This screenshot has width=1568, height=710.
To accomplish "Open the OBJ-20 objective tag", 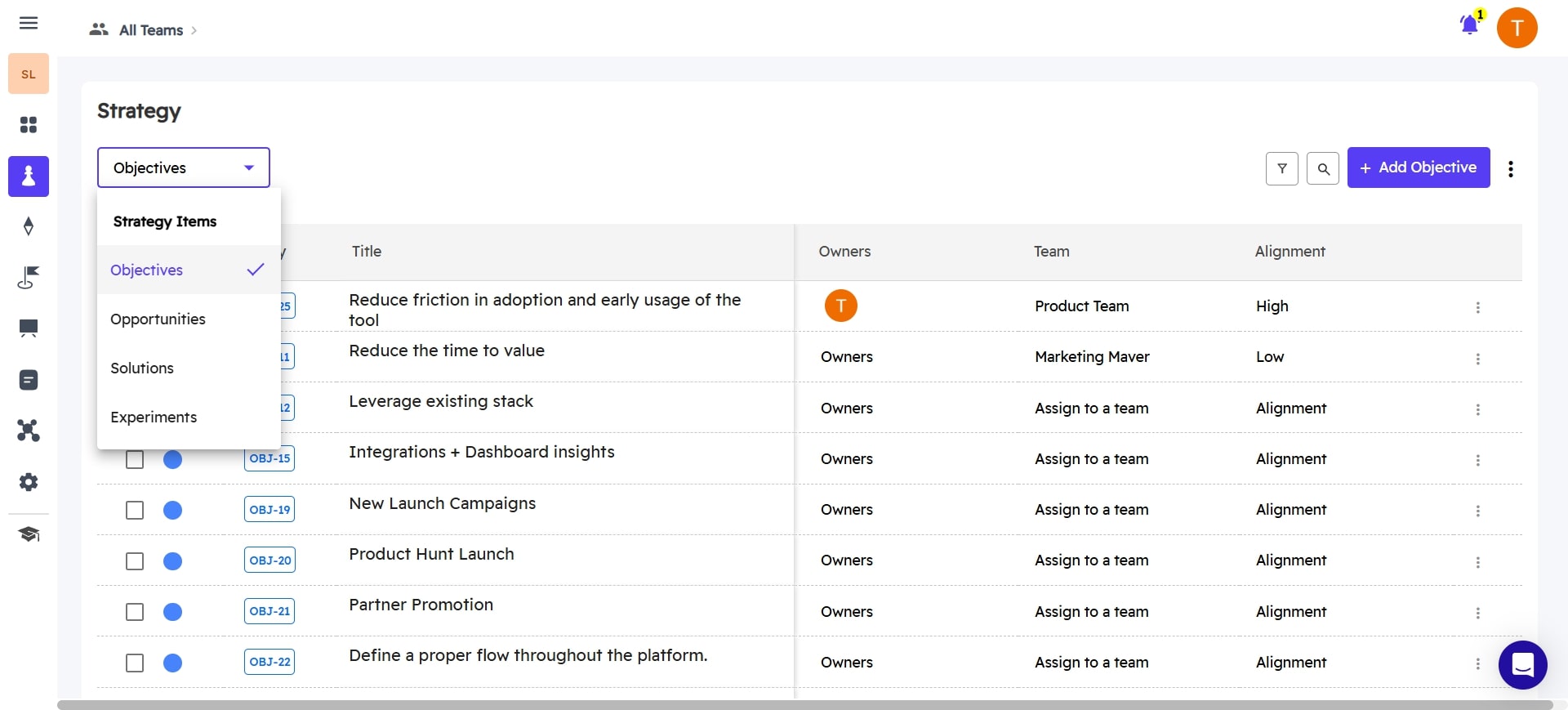I will pos(269,560).
